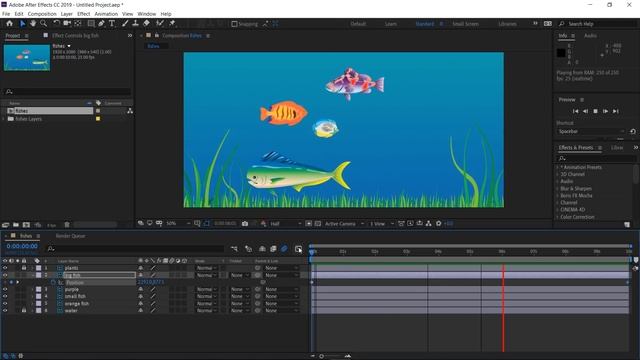Image resolution: width=640 pixels, height=360 pixels.
Task: Select the Rotation tool
Action: pos(57,24)
